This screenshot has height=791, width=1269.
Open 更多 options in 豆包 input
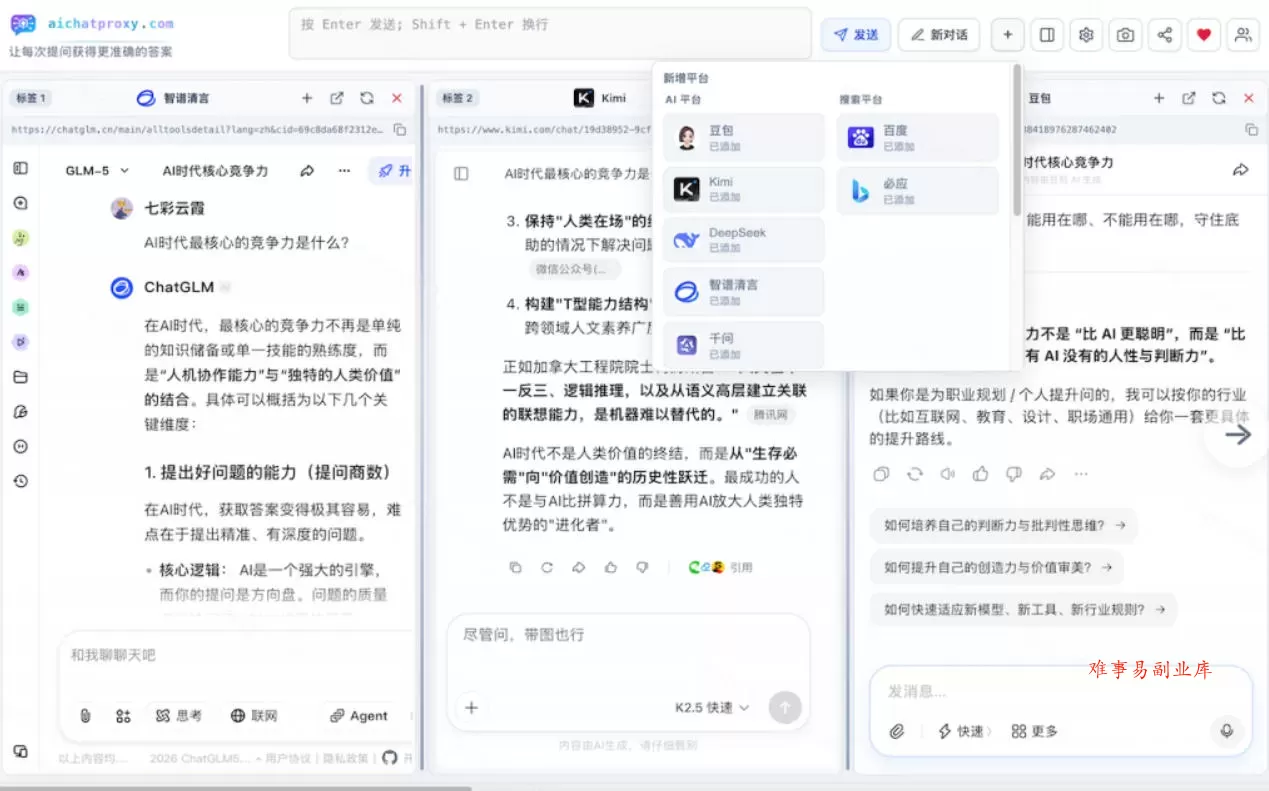pyautogui.click(x=1034, y=731)
